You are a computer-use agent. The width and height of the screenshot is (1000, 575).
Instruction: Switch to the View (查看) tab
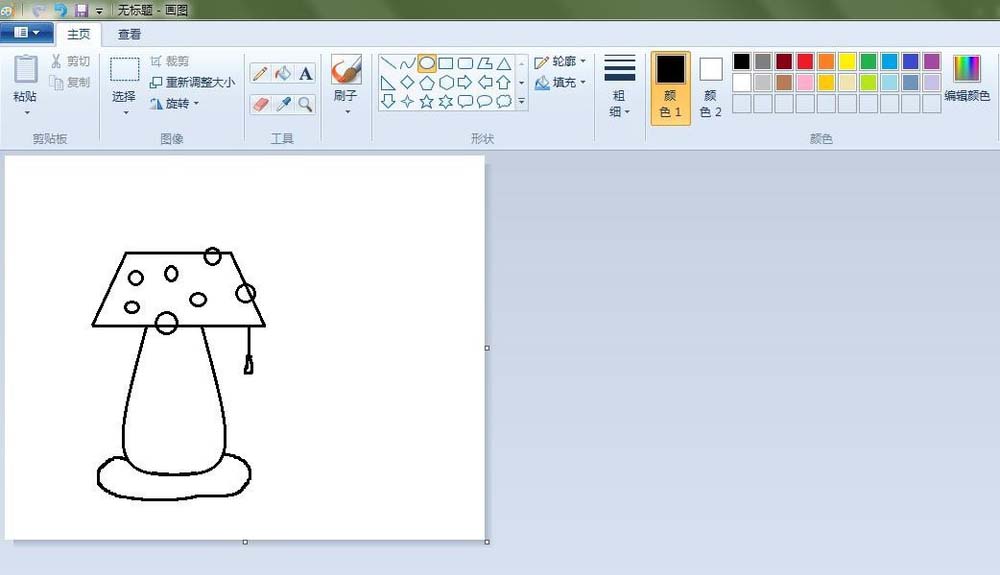(129, 34)
